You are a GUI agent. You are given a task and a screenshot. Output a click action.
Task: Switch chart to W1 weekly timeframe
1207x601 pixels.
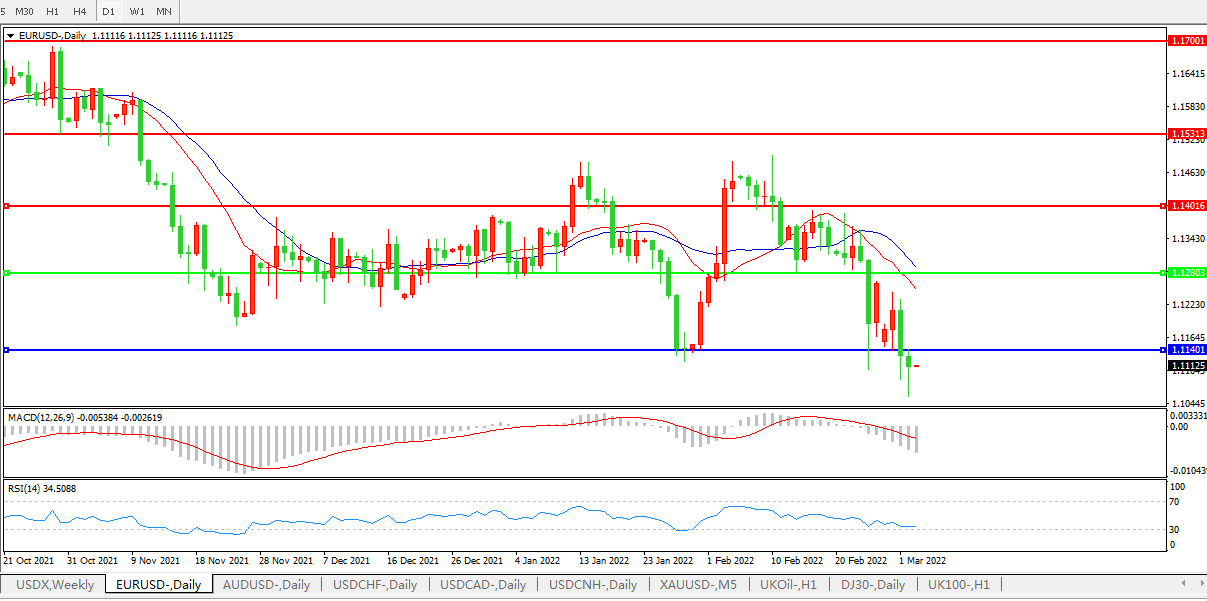click(137, 11)
